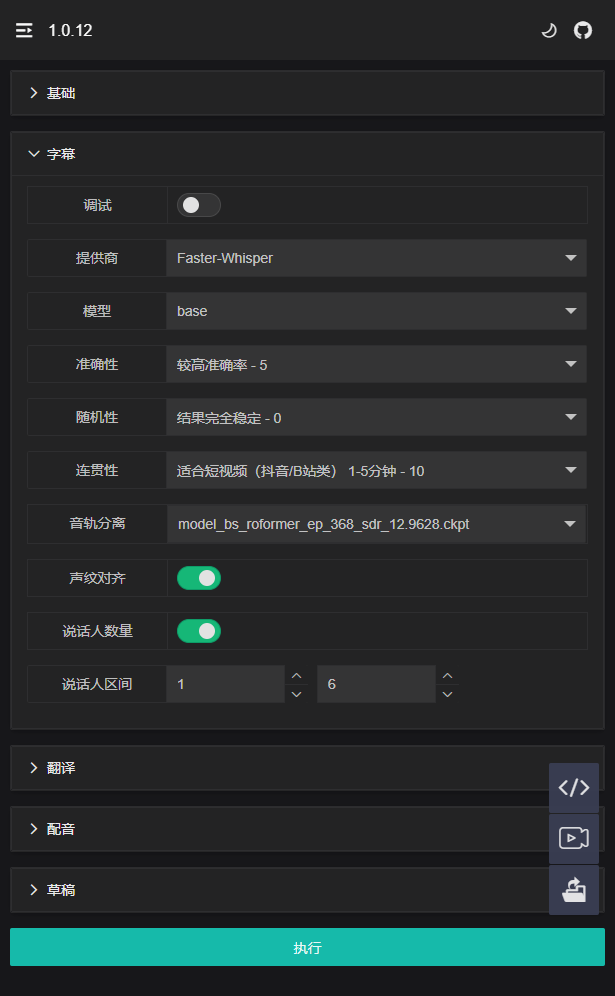Open the 音轨分离 model dropdown
Viewport: 615px width, 996px height.
(376, 523)
